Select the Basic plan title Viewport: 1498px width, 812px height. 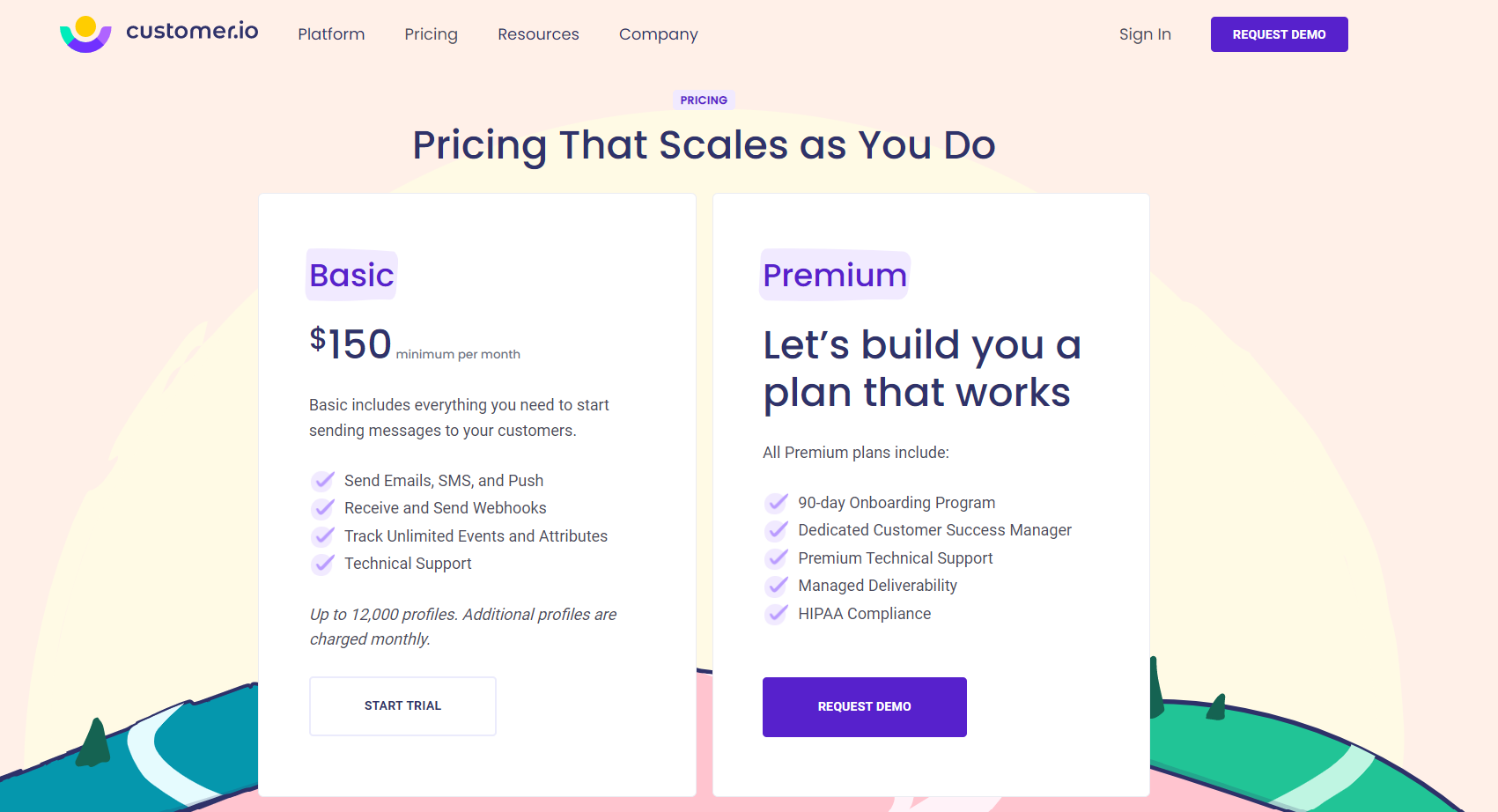[351, 275]
